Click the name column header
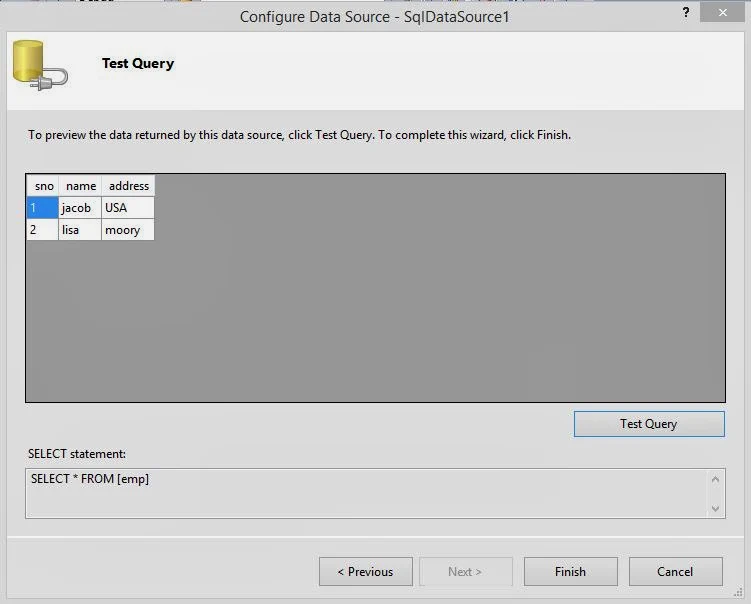 80,186
